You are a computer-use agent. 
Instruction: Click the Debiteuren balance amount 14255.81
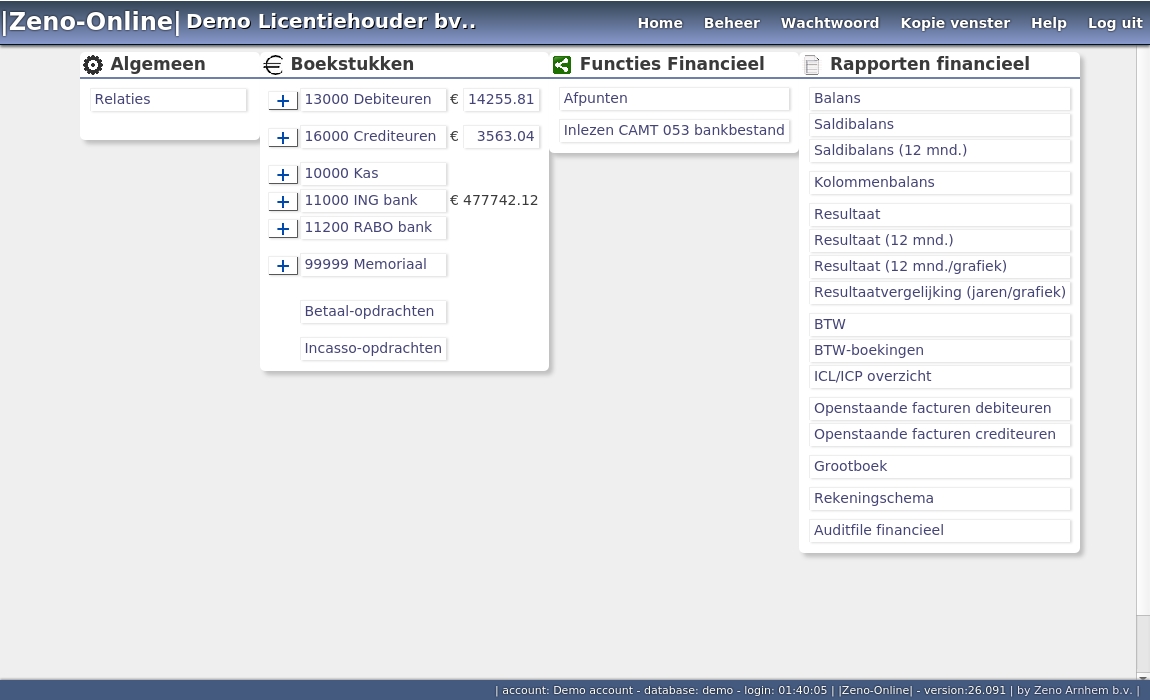click(501, 99)
